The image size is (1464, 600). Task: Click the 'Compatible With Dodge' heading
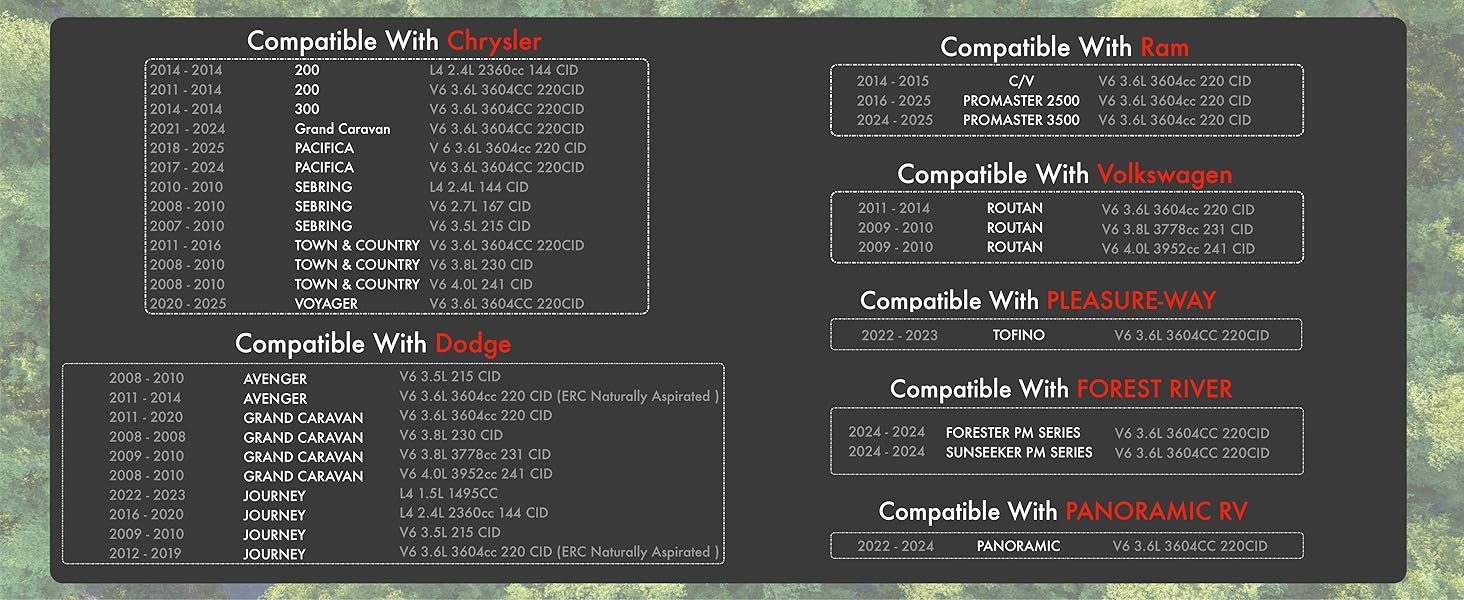click(373, 344)
